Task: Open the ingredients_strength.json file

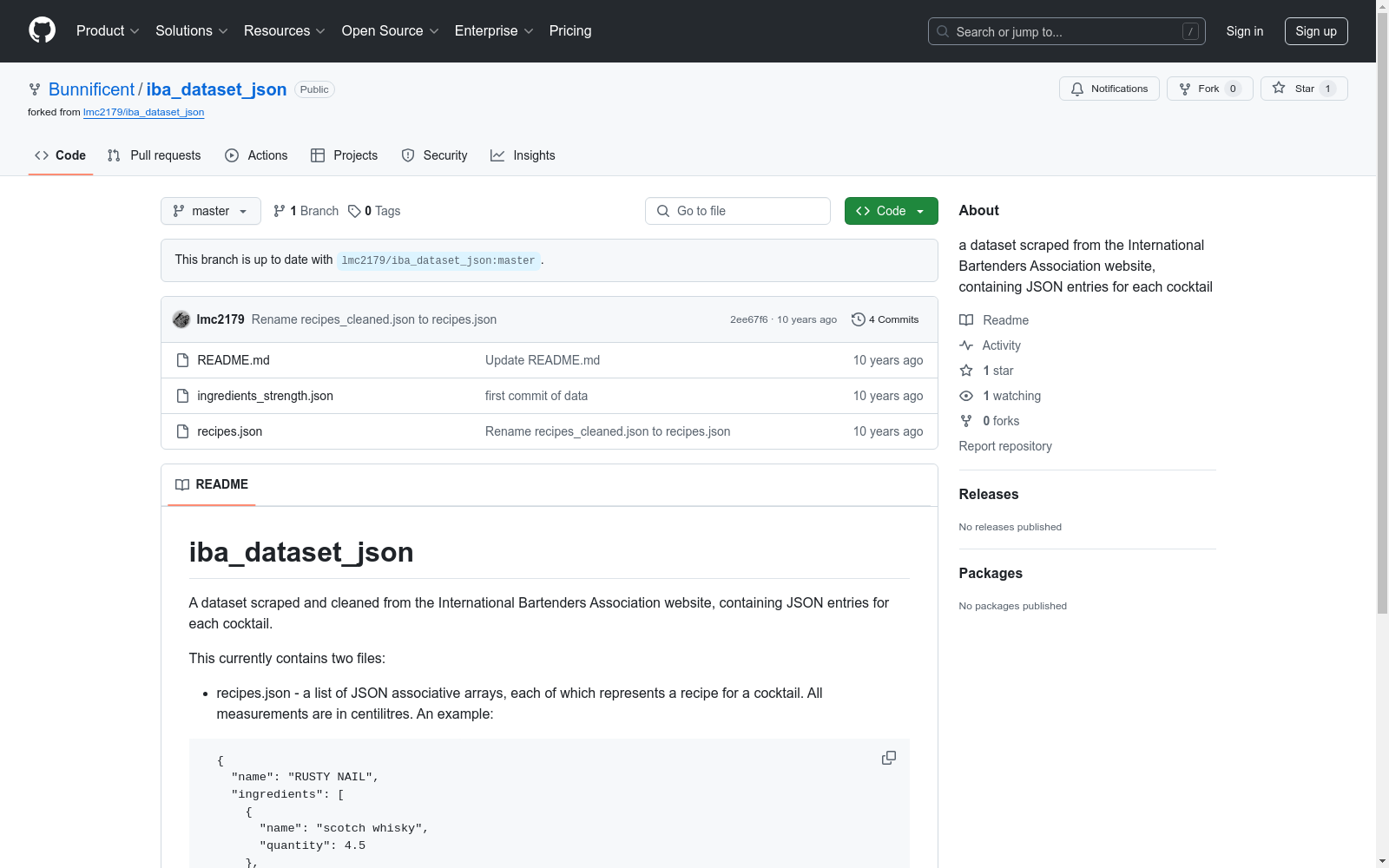Action: point(265,396)
